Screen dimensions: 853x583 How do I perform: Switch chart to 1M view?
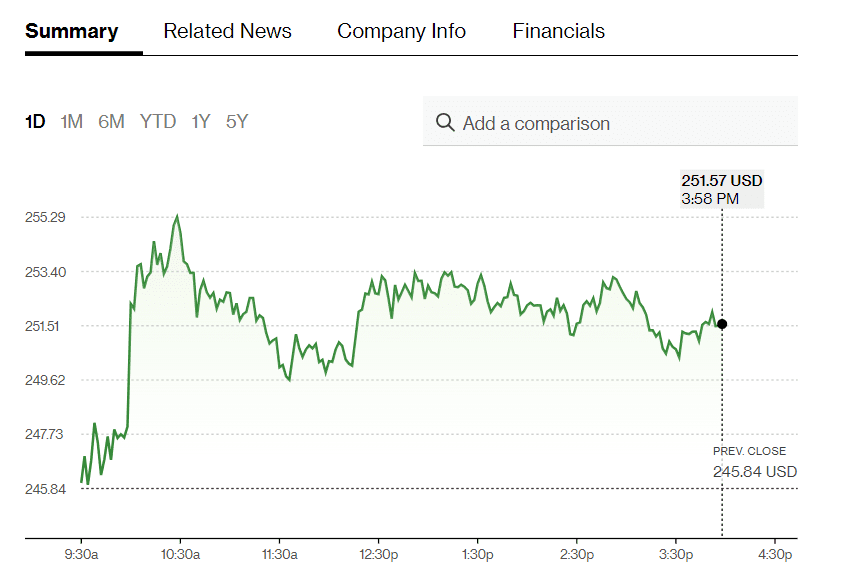(x=71, y=121)
